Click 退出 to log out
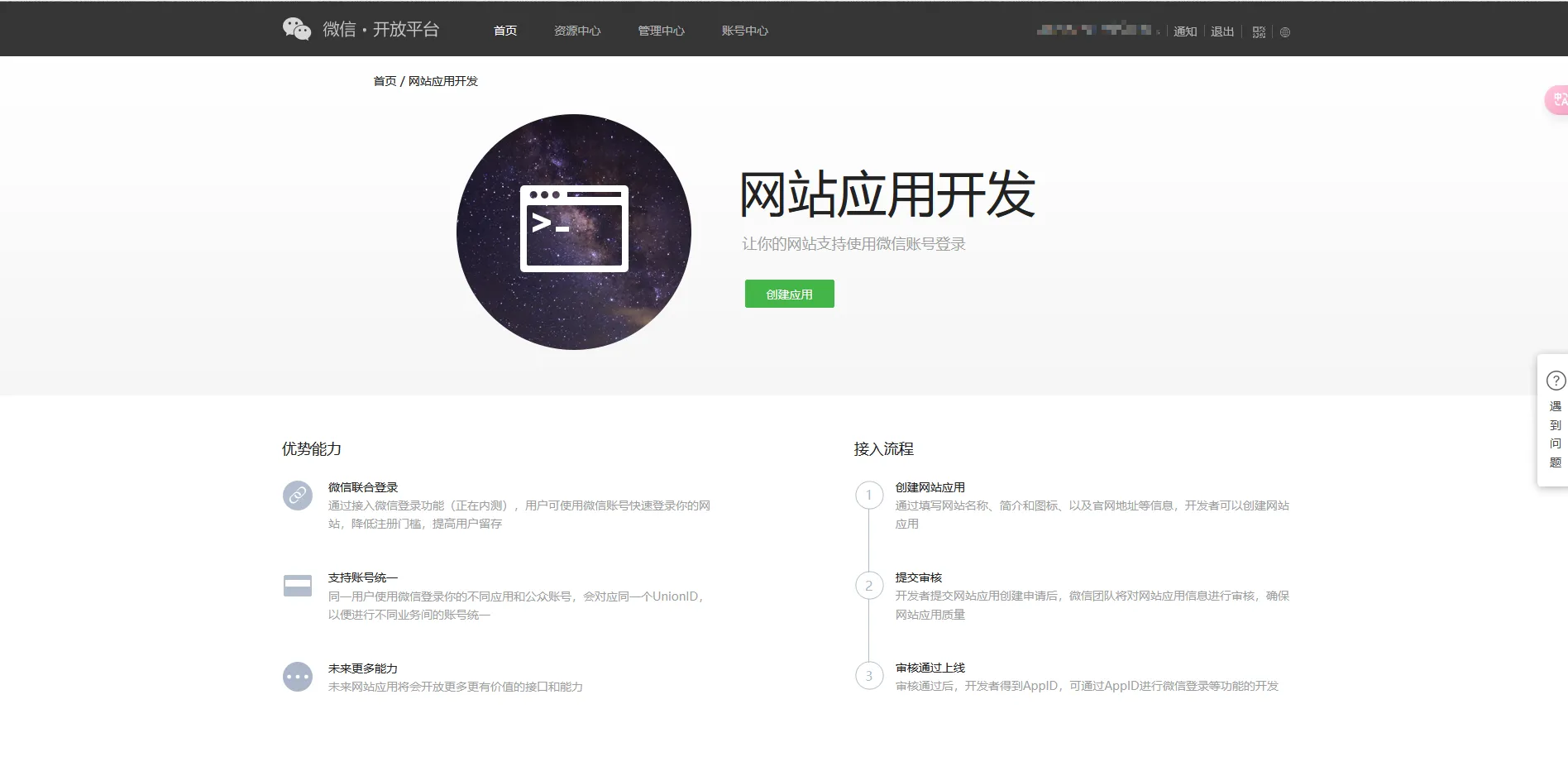The width and height of the screenshot is (1568, 776). click(1221, 31)
